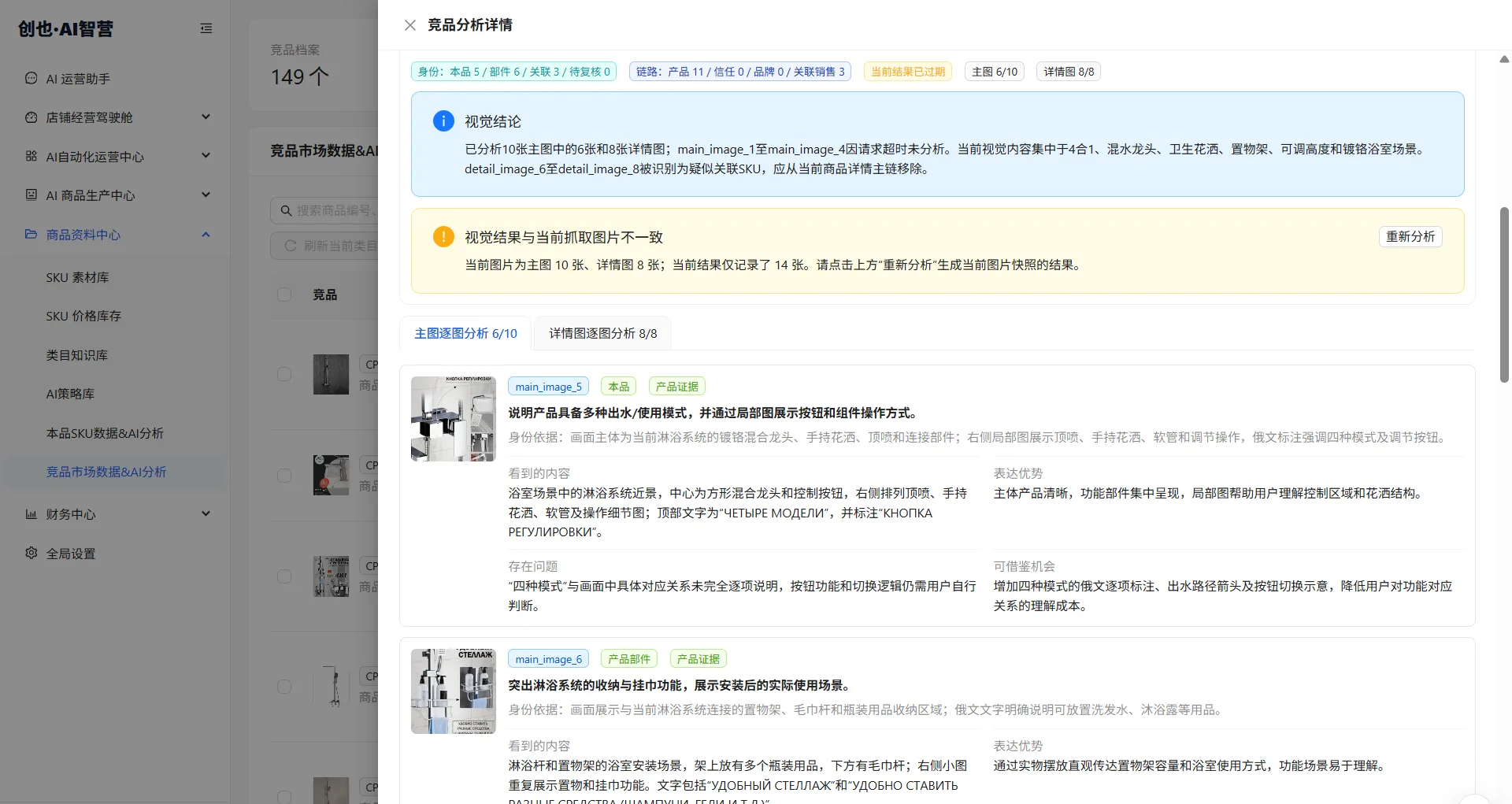Viewport: 1512px width, 804px height.
Task: Open the main_image_6 thumbnail image
Action: pyautogui.click(x=454, y=691)
